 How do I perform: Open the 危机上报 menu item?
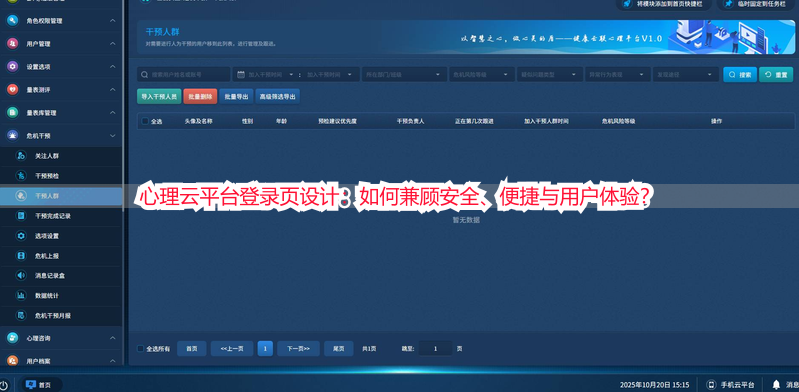point(61,255)
